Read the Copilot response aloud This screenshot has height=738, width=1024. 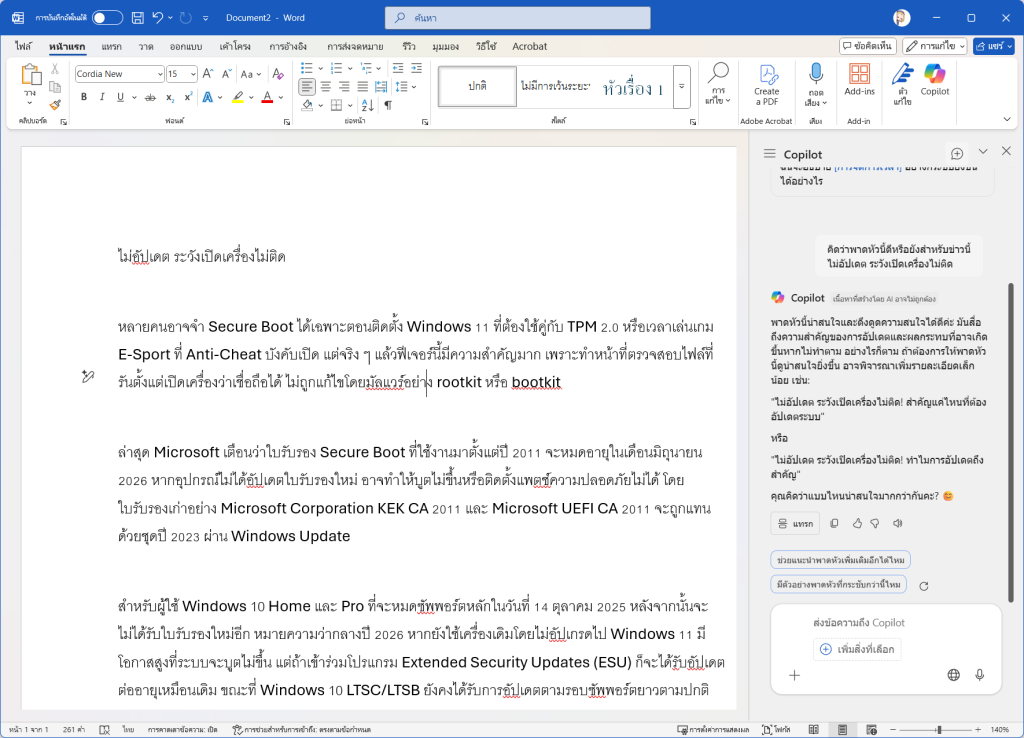coord(898,523)
